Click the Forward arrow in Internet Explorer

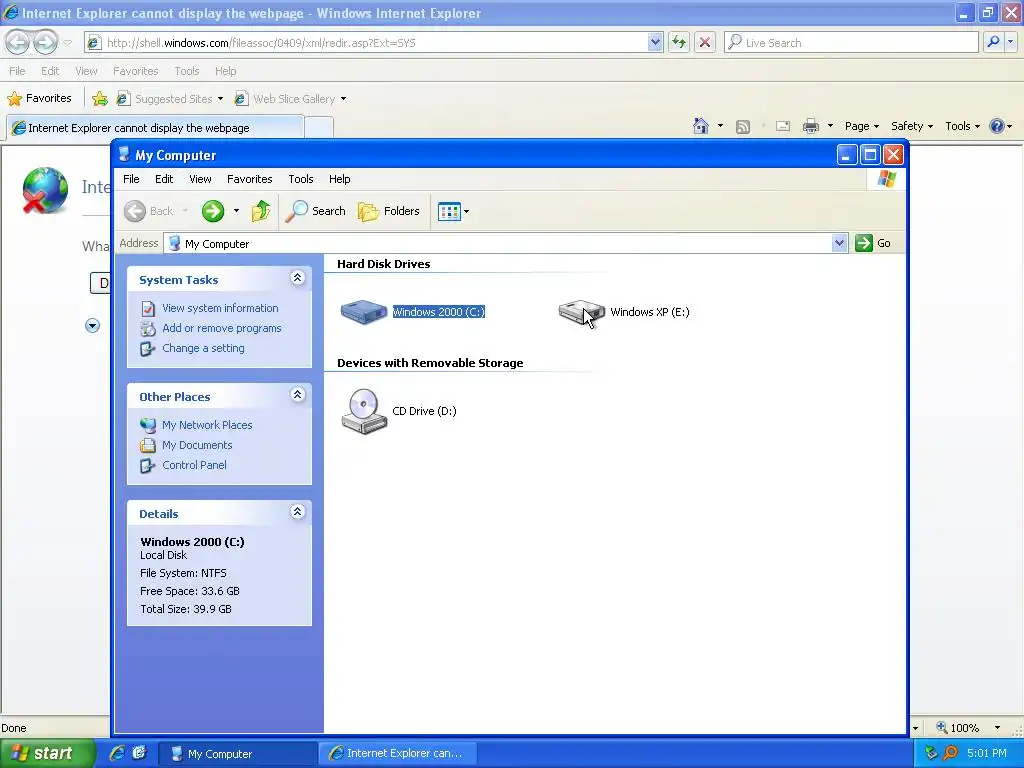45,42
